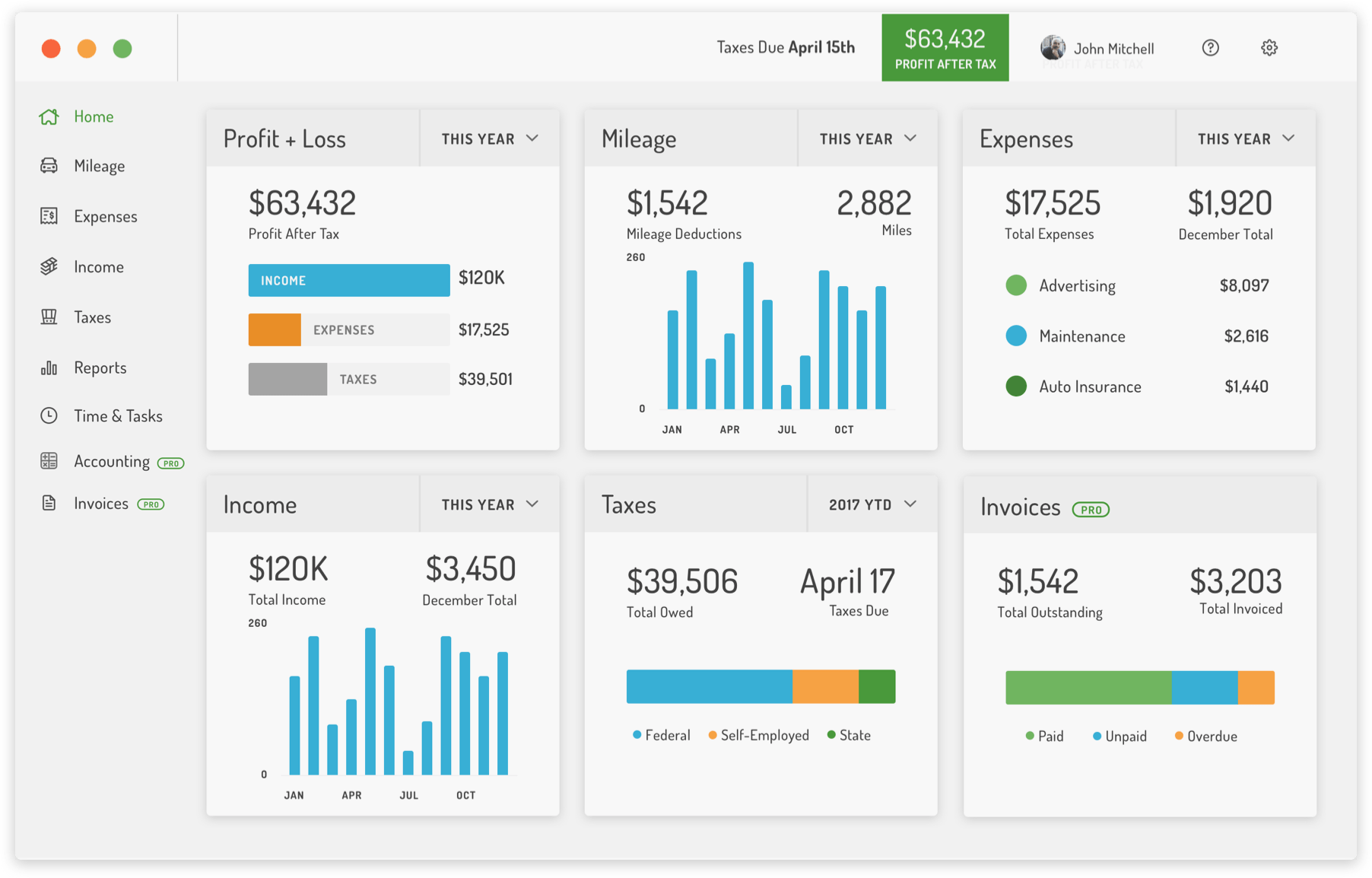Select the Advertising color dot in Expenses
The width and height of the screenshot is (1372, 878).
[1016, 285]
